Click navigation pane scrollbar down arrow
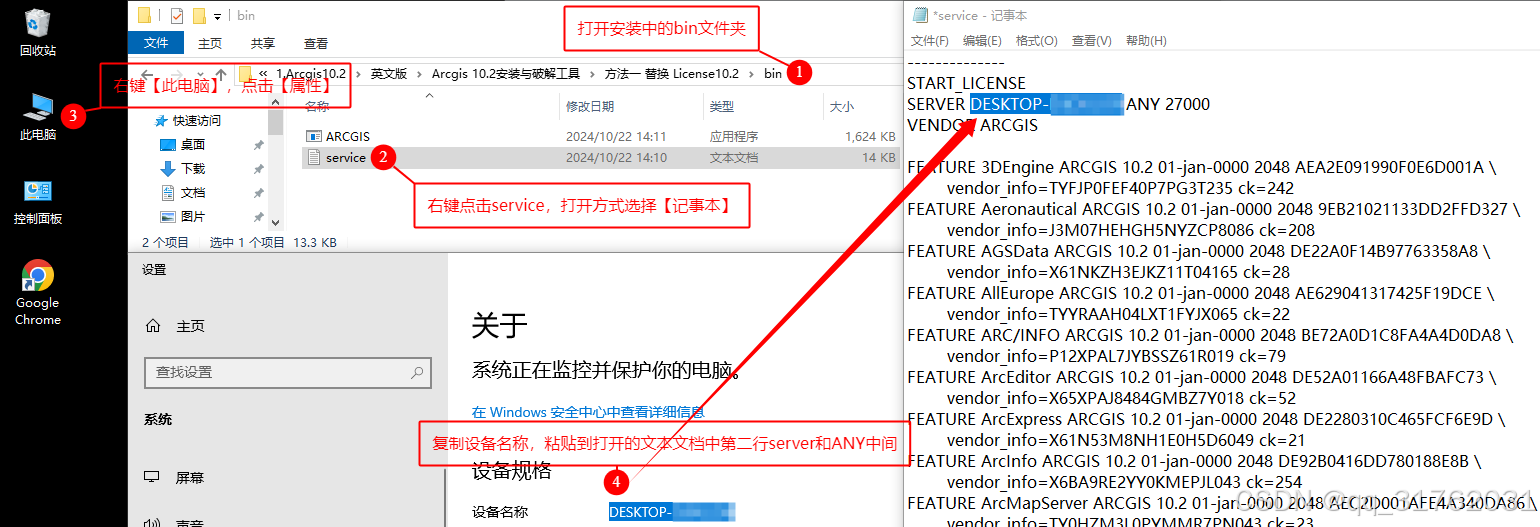This screenshot has width=1540, height=527. 276,222
